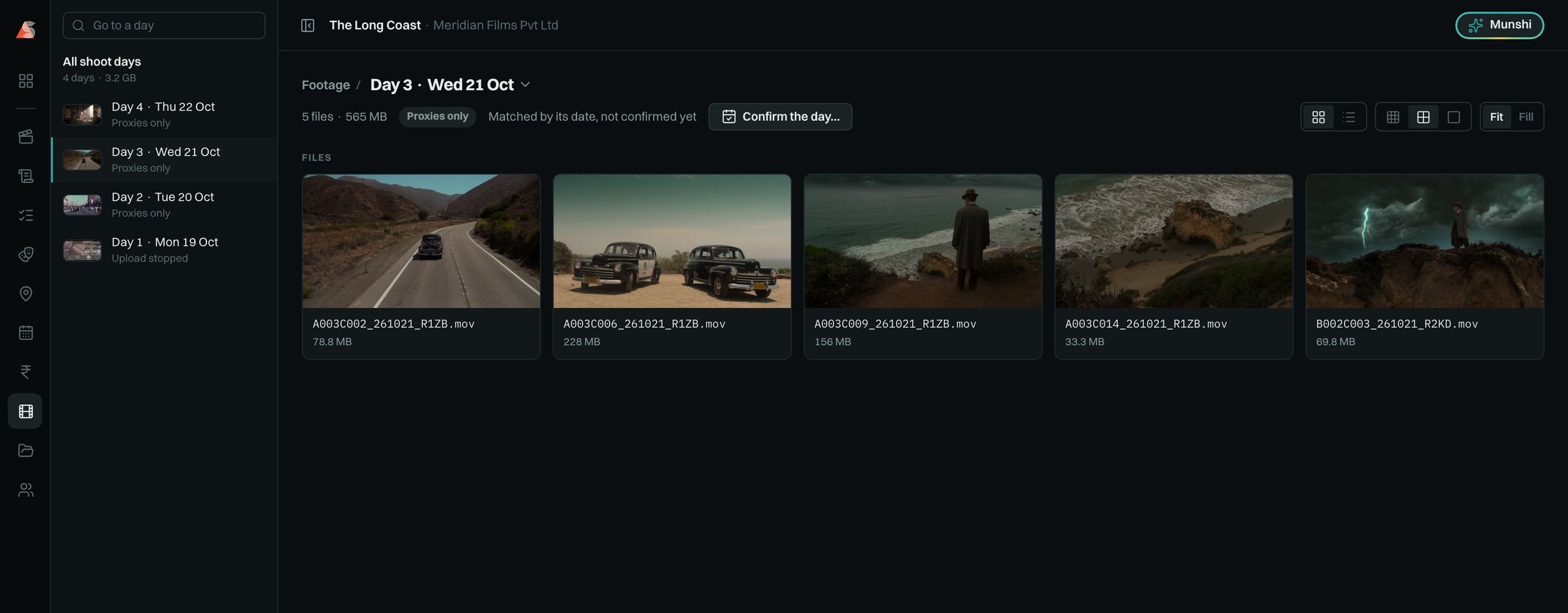The width and height of the screenshot is (1568, 613).
Task: Open the location pin icon in sidebar
Action: [25, 293]
